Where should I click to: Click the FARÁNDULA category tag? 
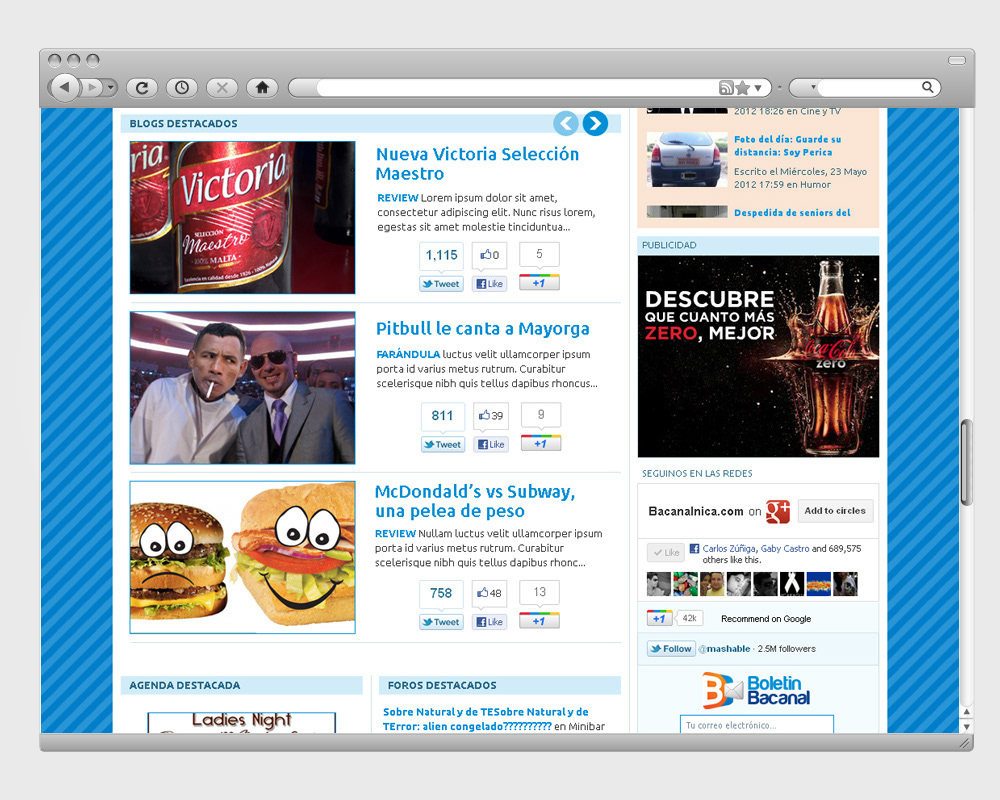click(408, 354)
